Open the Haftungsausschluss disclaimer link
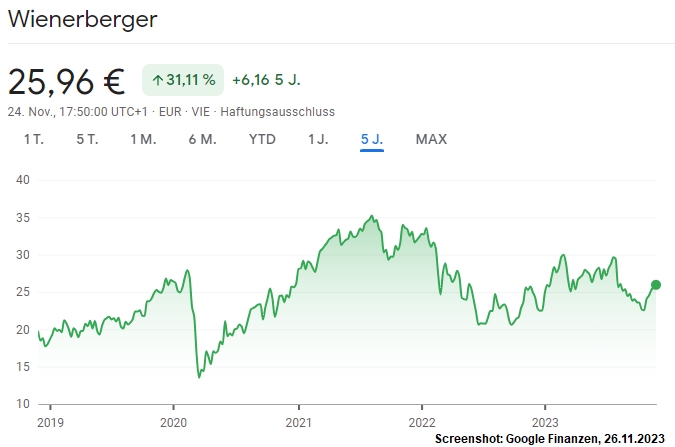The image size is (675, 447). coord(278,112)
